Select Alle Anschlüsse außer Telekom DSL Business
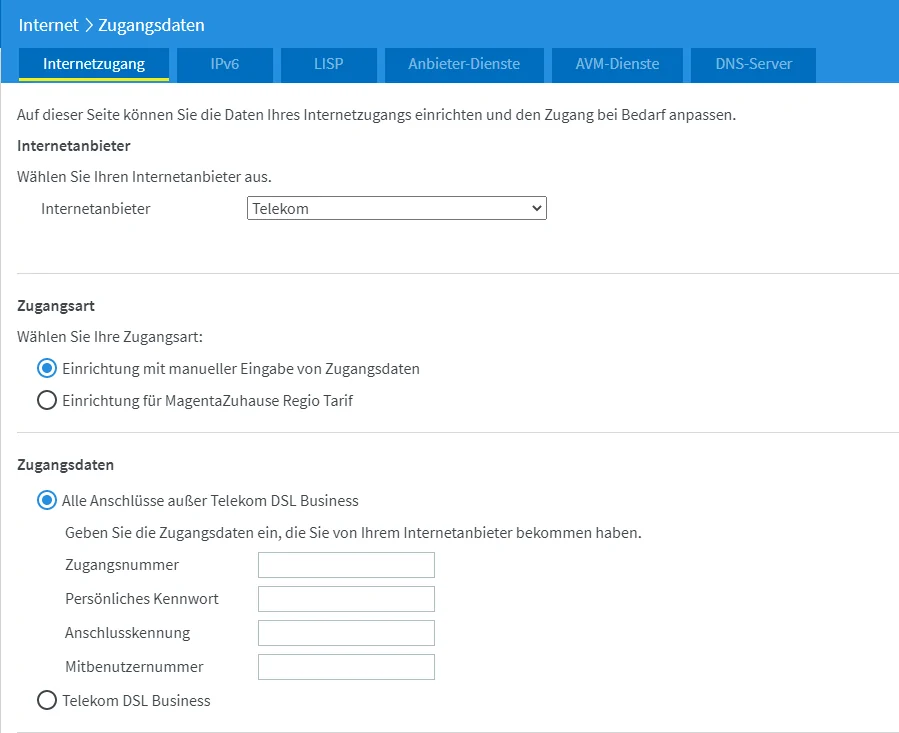 [x=47, y=500]
